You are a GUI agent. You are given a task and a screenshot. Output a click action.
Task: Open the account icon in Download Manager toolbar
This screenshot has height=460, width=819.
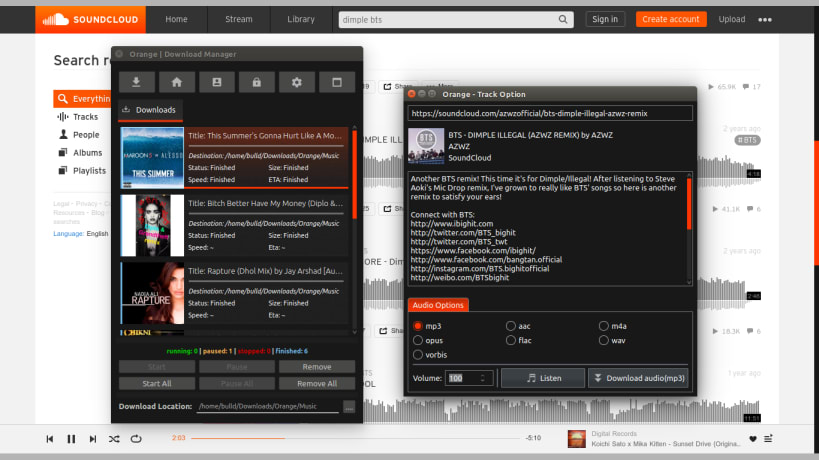[x=217, y=82]
